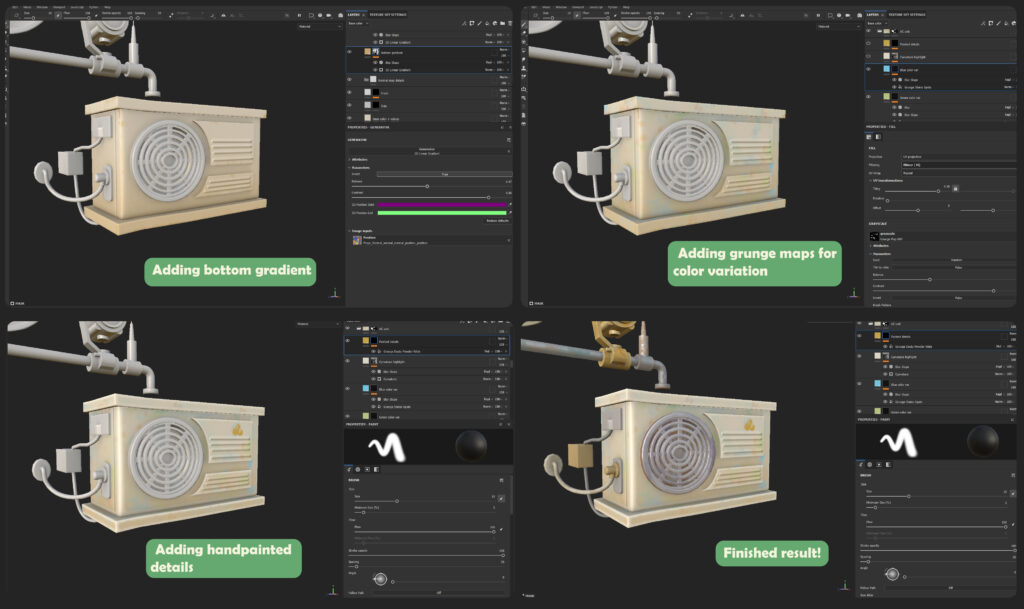
Task: Open the Texture Set Settings tab in the top-left panel
Action: click(389, 15)
